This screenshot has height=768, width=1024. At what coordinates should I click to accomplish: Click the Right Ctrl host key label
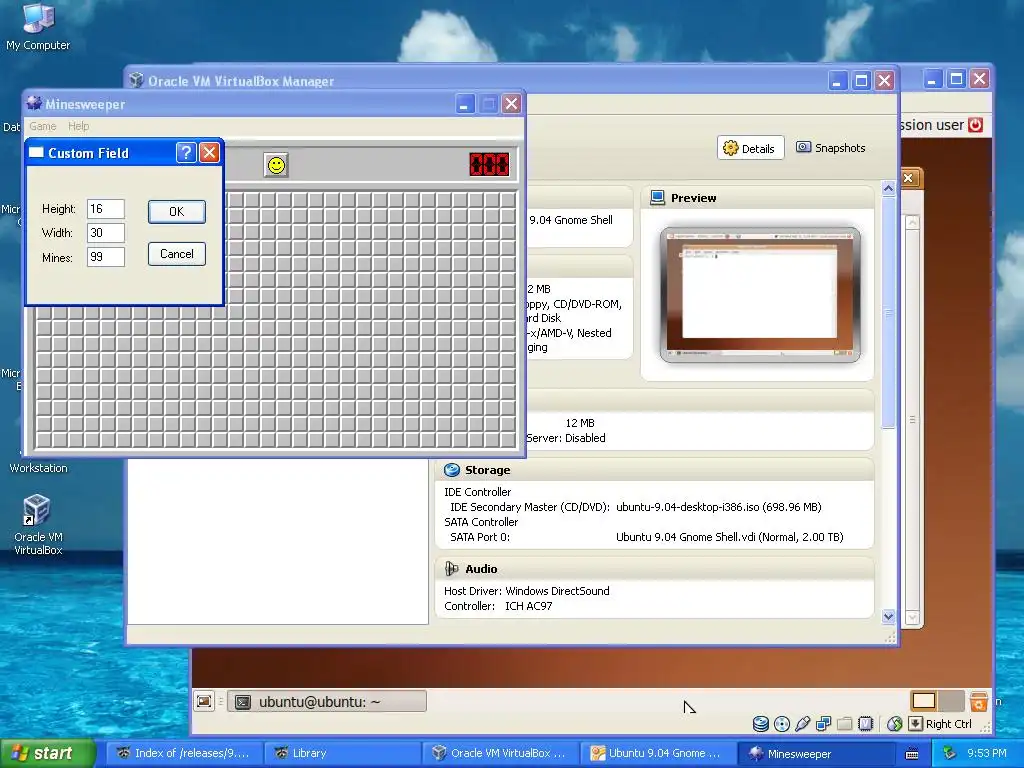click(x=949, y=724)
